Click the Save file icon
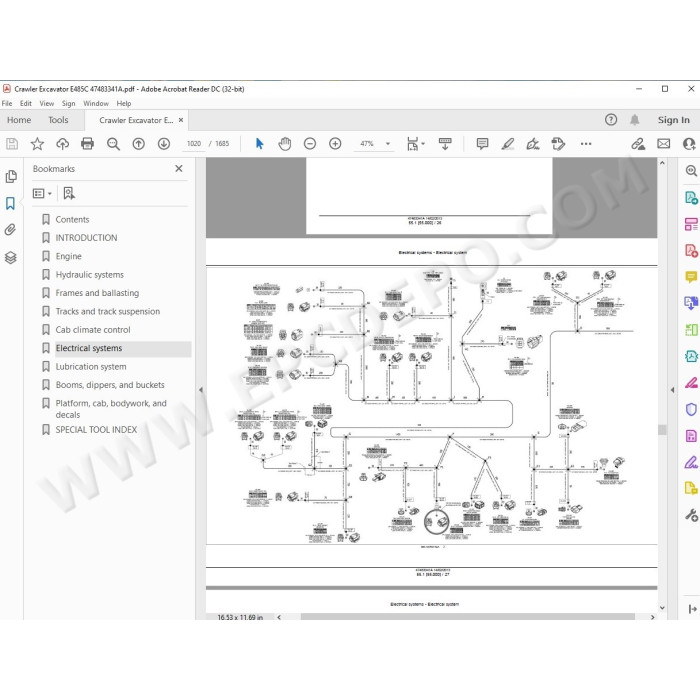Viewport: 700px width, 700px height. tap(12, 144)
